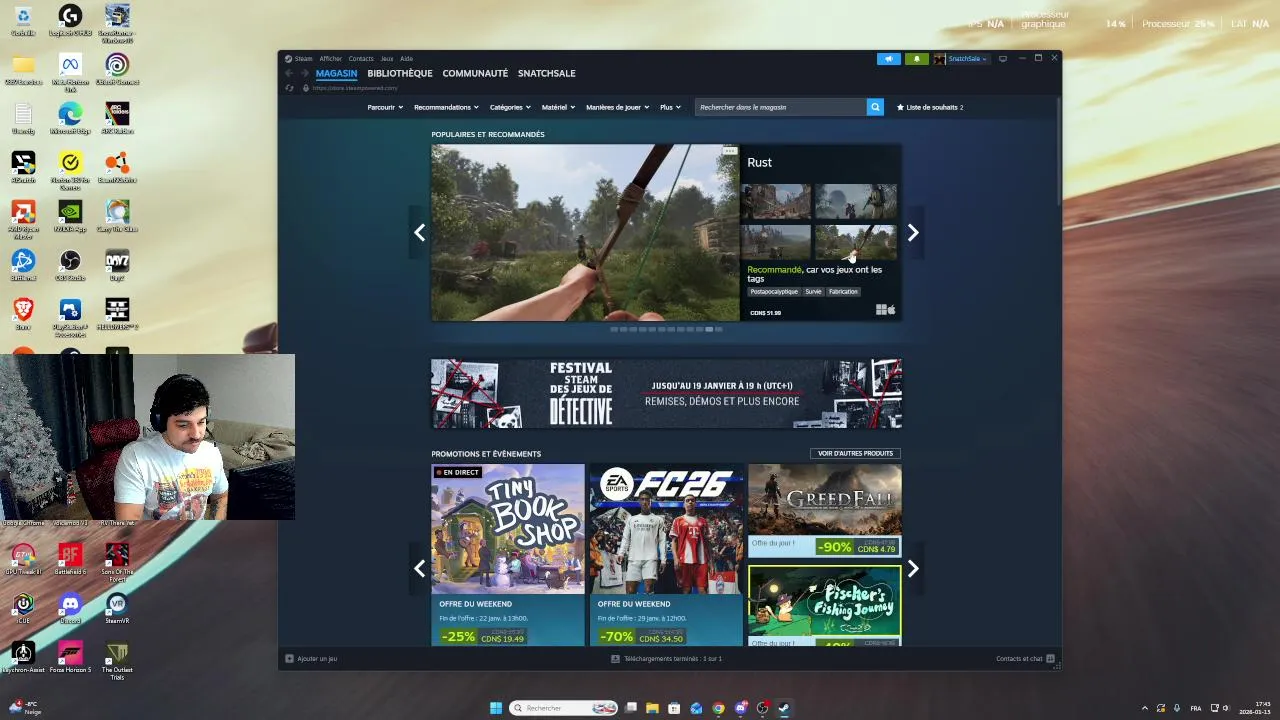1280x720 pixels.
Task: Open NVIDIA App desktop shortcut
Action: 70,216
